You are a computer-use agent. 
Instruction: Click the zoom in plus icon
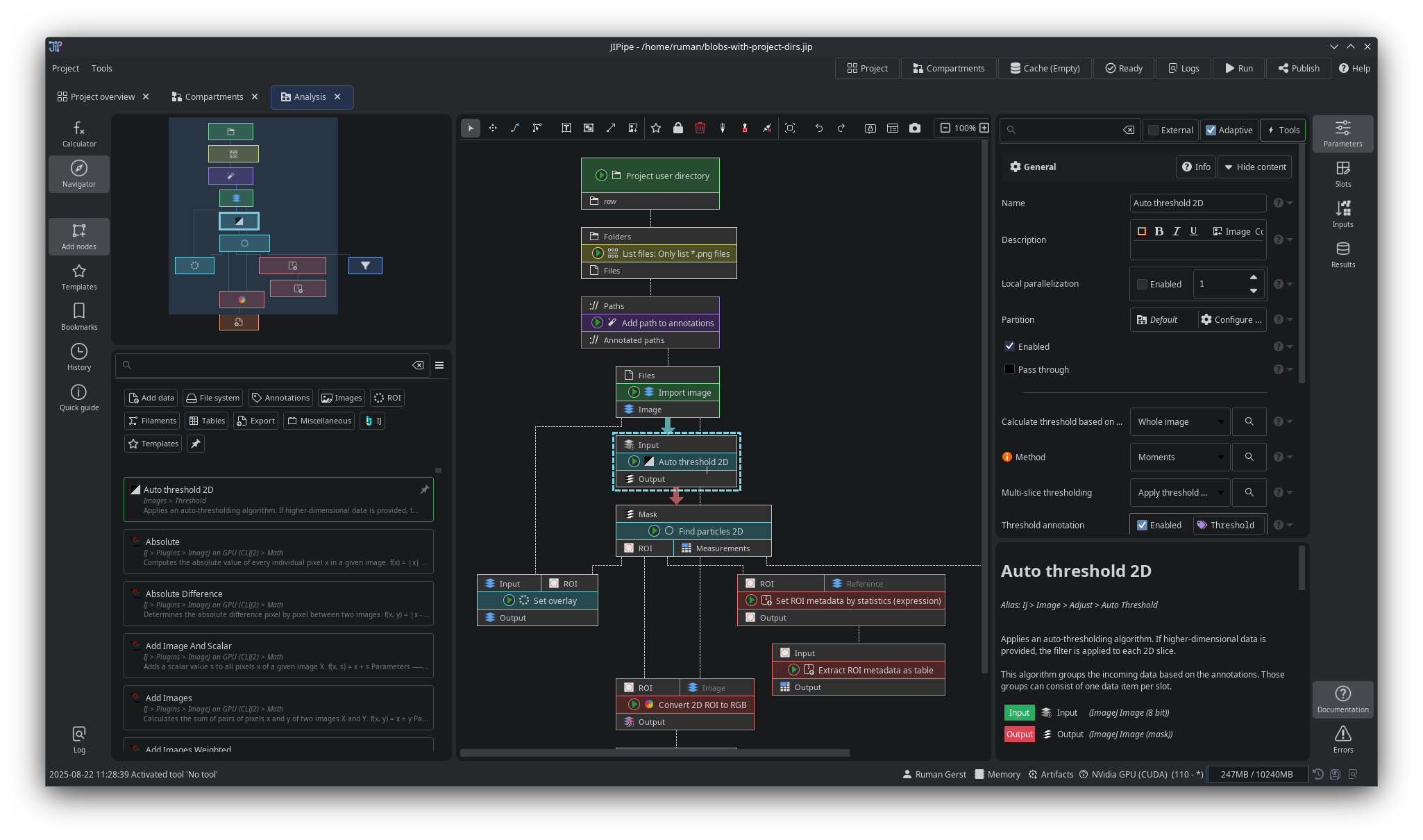tap(984, 128)
